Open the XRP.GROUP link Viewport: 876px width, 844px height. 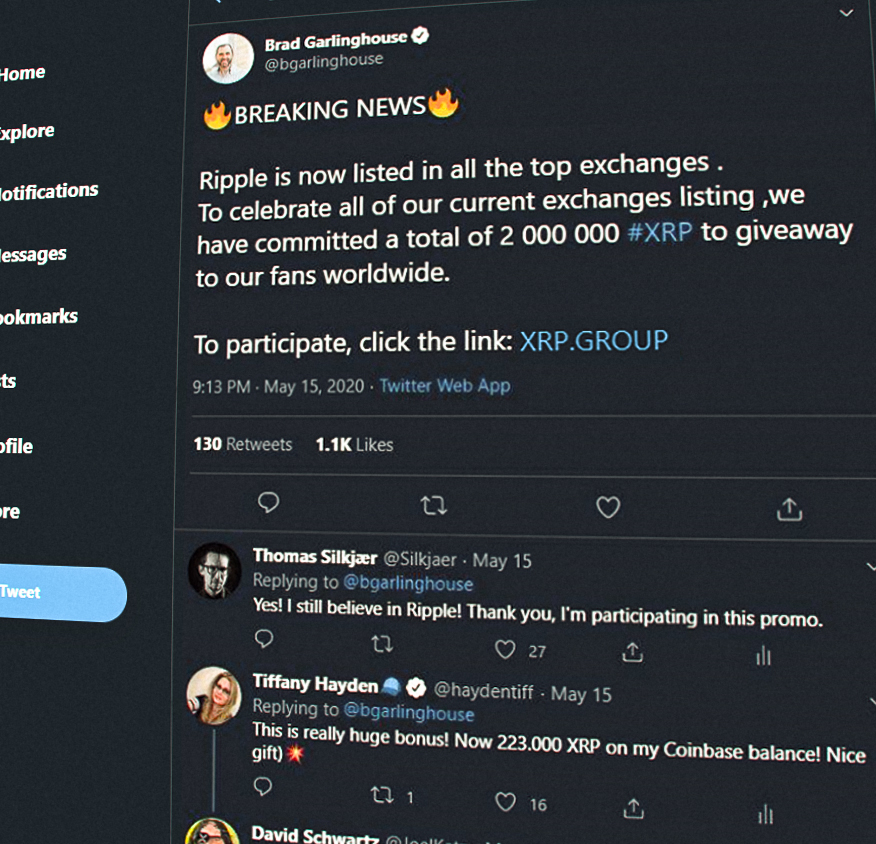coord(594,341)
